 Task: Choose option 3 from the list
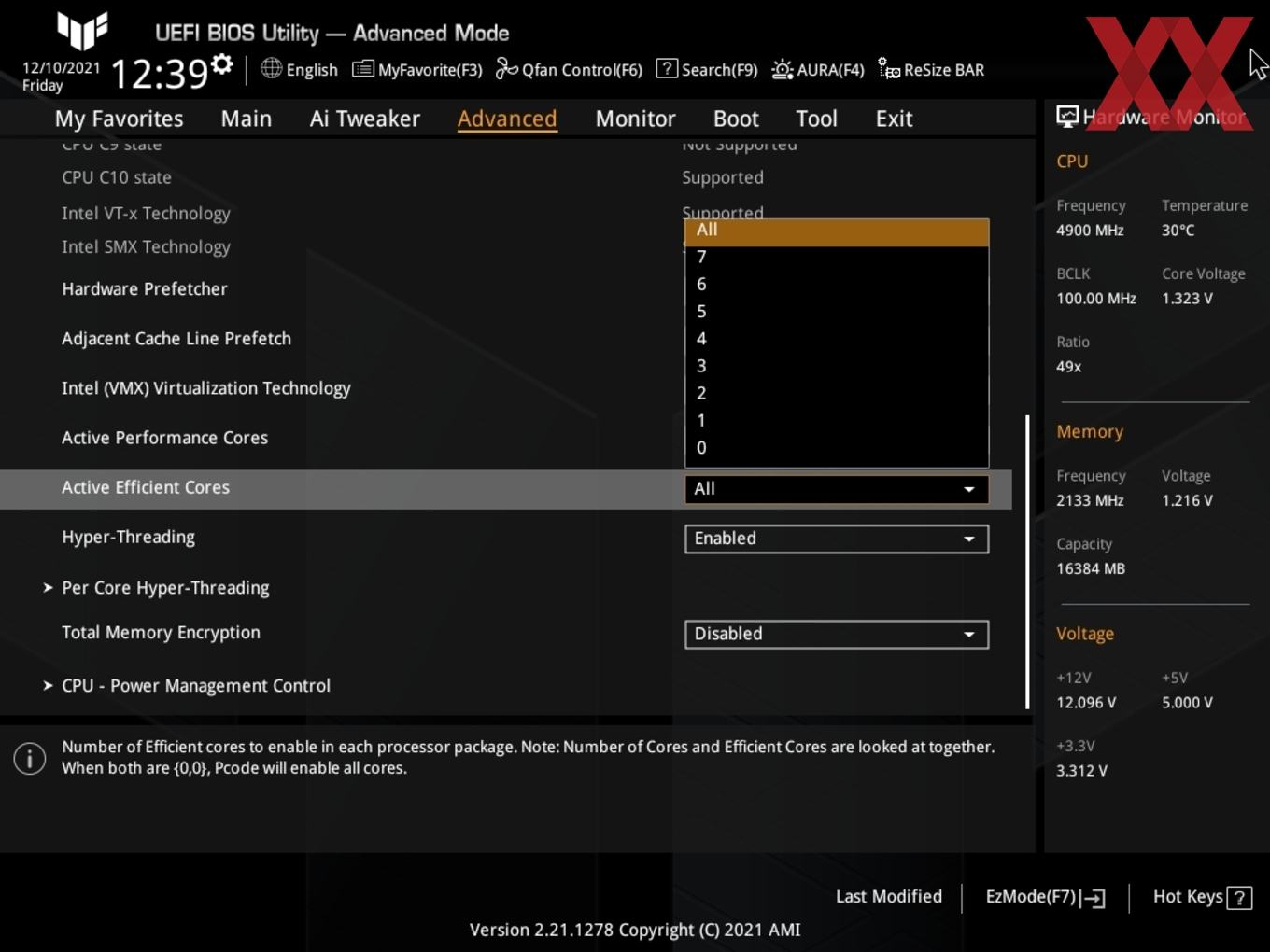[837, 366]
